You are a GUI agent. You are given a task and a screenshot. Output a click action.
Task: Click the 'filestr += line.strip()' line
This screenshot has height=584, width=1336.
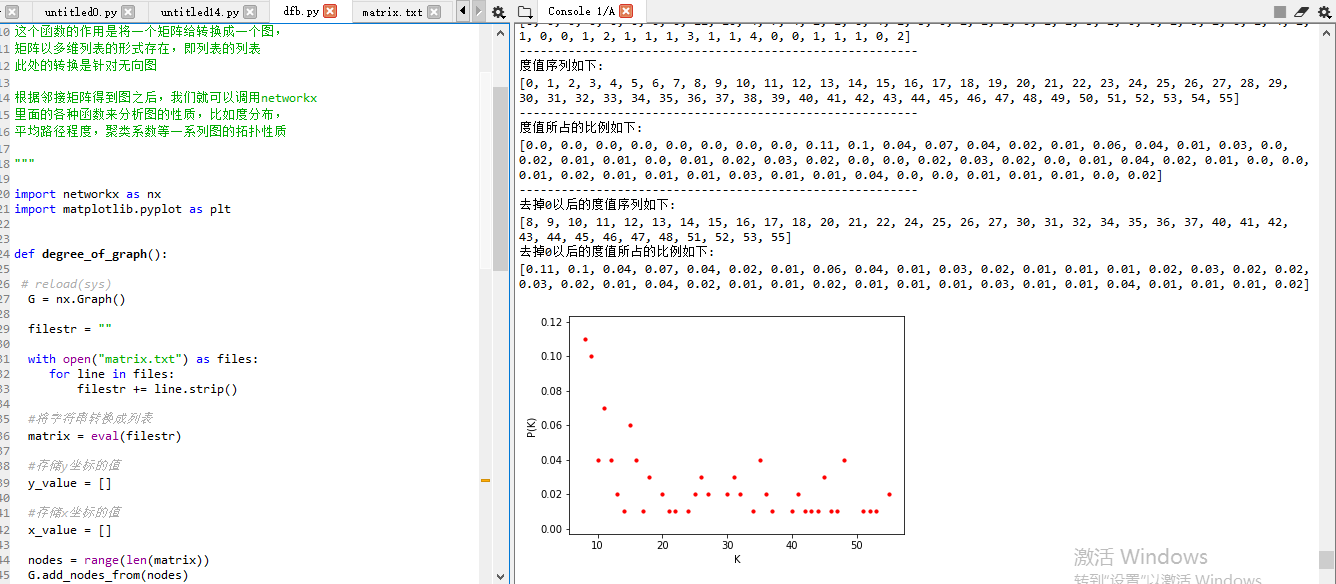point(157,389)
